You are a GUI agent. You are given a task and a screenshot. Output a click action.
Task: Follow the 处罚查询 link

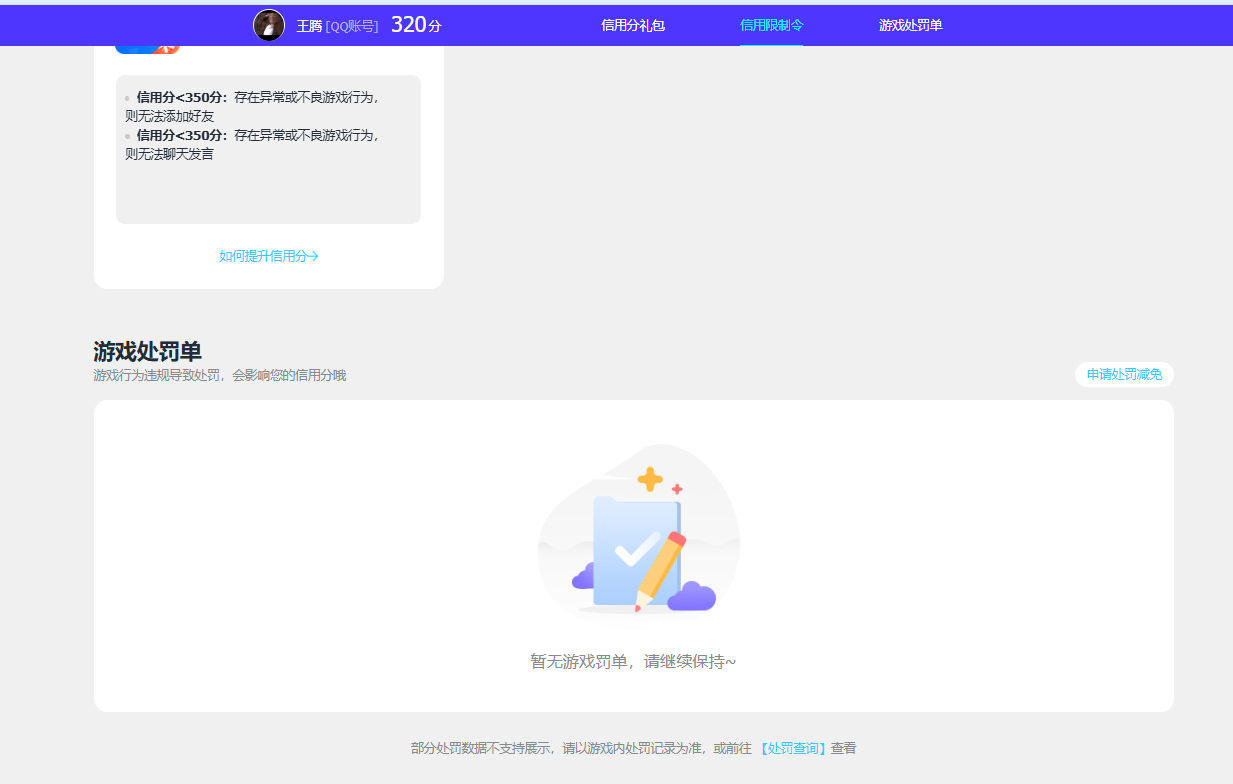(x=792, y=748)
